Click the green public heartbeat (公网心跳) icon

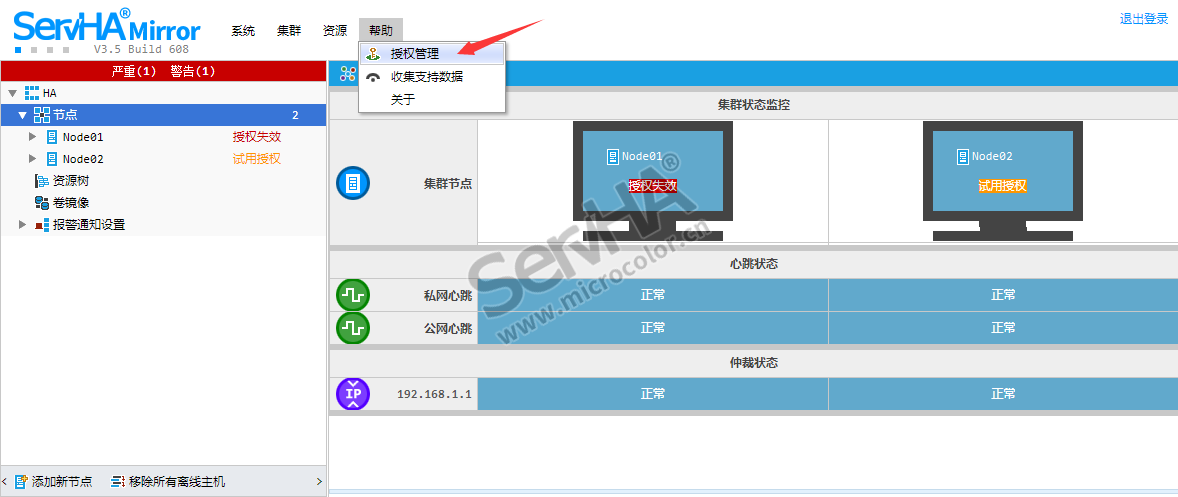(352, 328)
